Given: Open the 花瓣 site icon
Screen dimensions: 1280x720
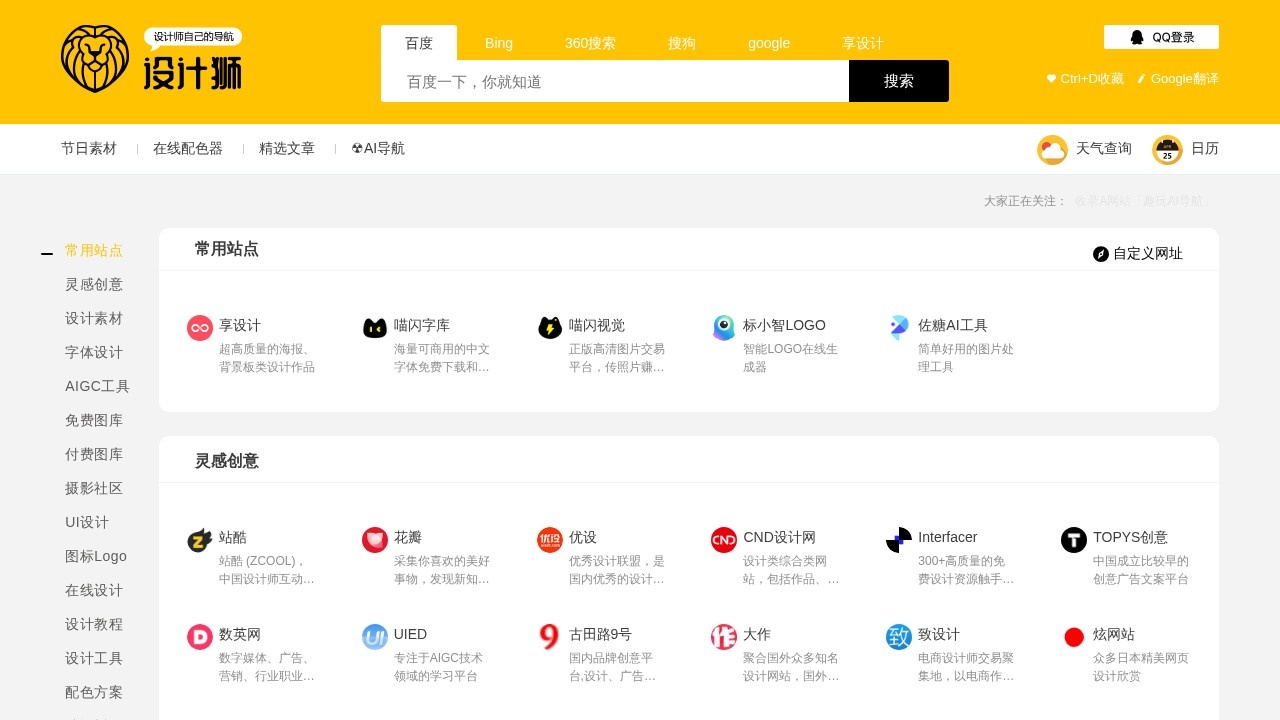Looking at the screenshot, I should click(374, 539).
